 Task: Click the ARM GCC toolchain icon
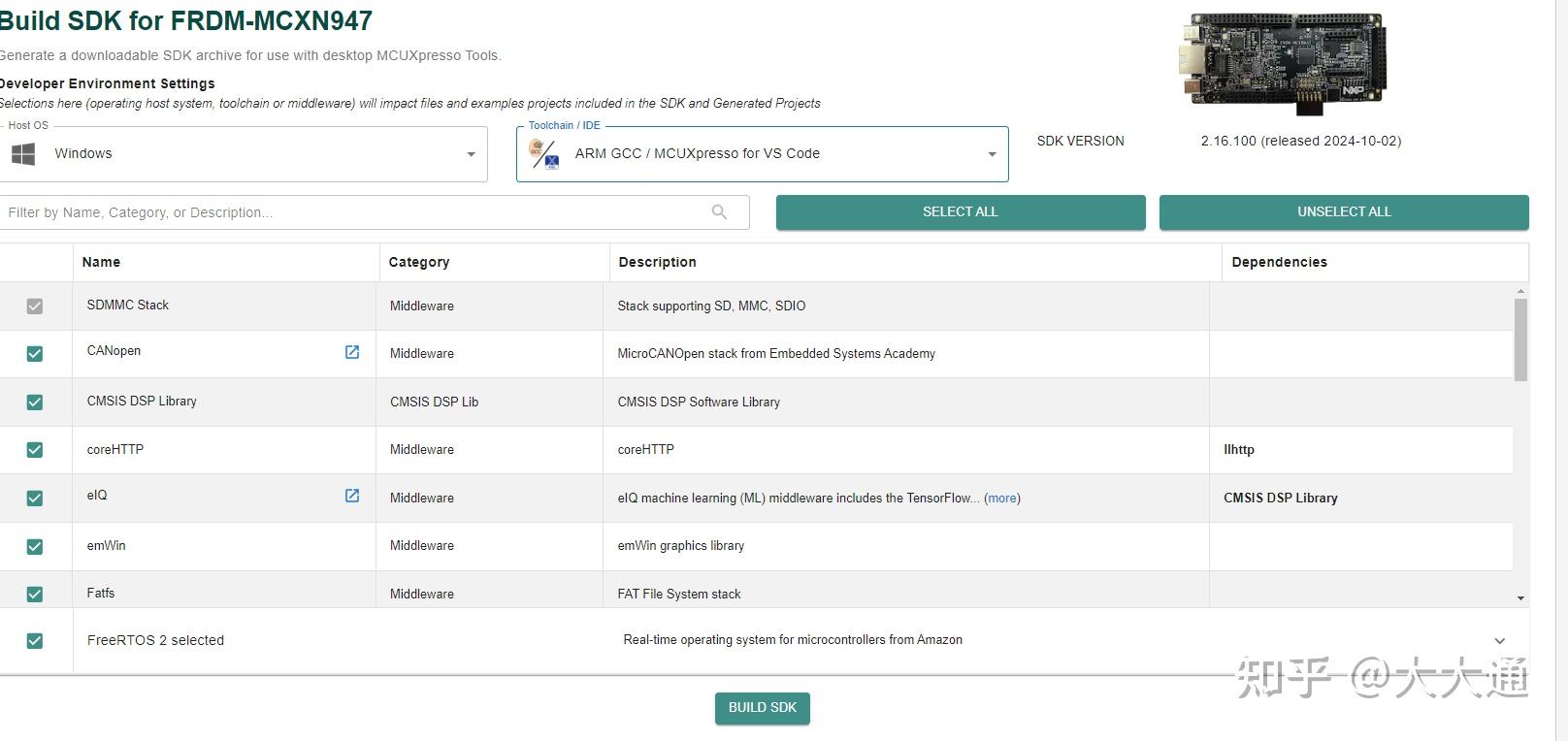point(544,154)
